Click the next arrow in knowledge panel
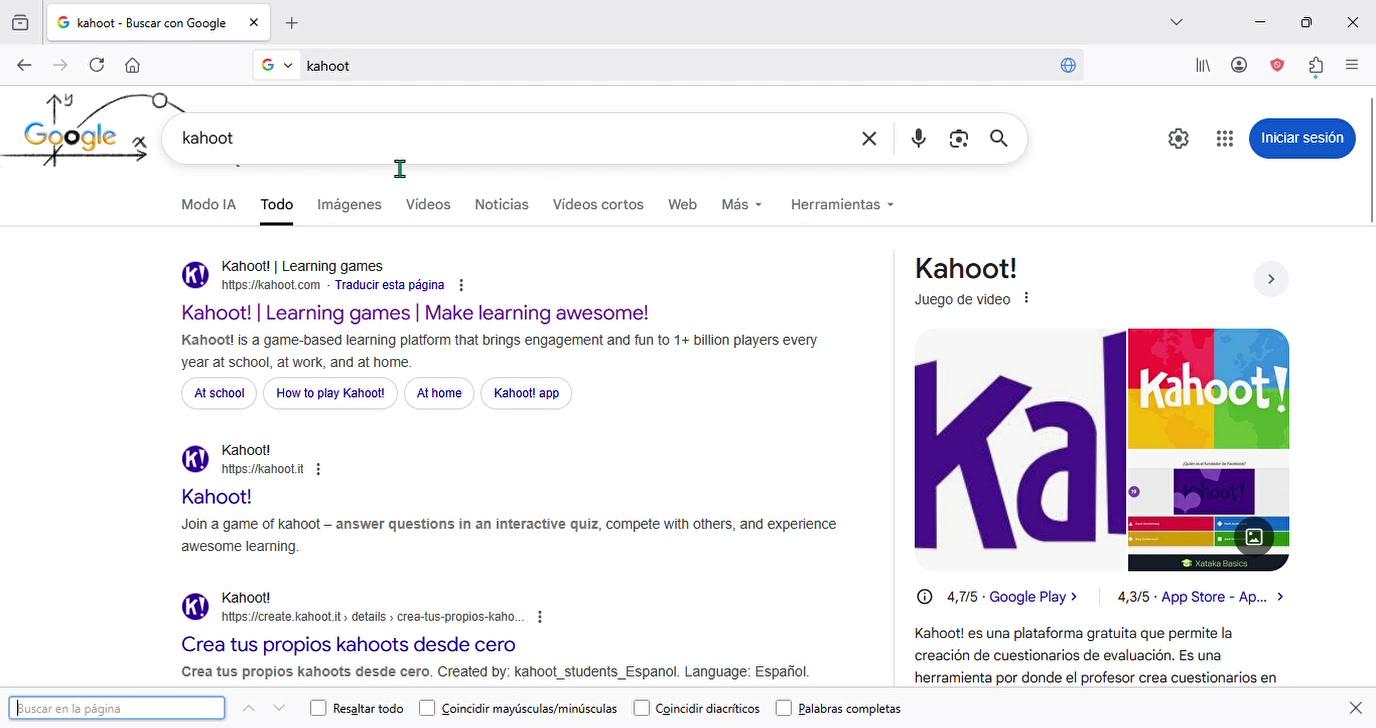1376x728 pixels. coord(1271,279)
